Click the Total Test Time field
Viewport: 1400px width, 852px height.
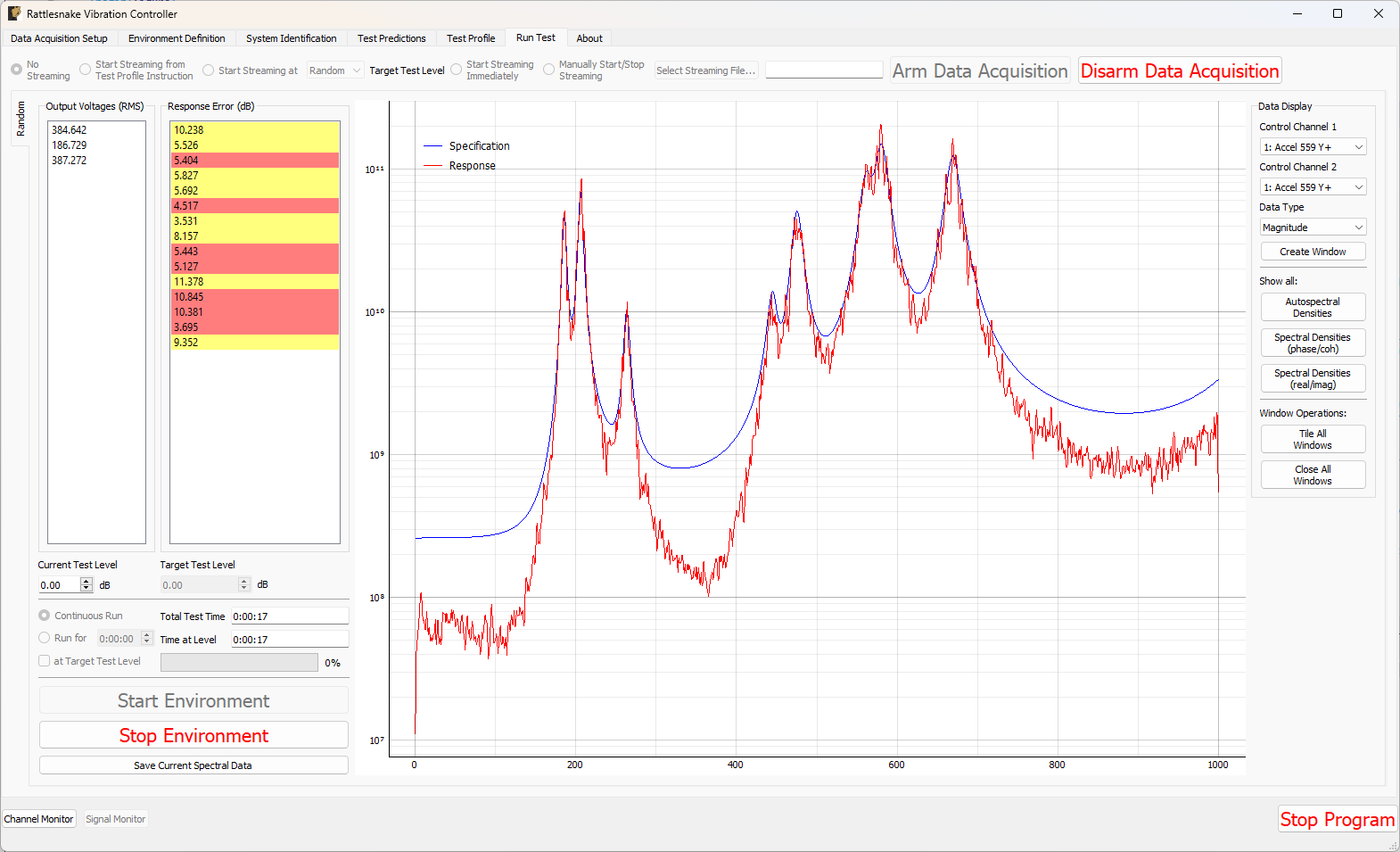point(289,616)
